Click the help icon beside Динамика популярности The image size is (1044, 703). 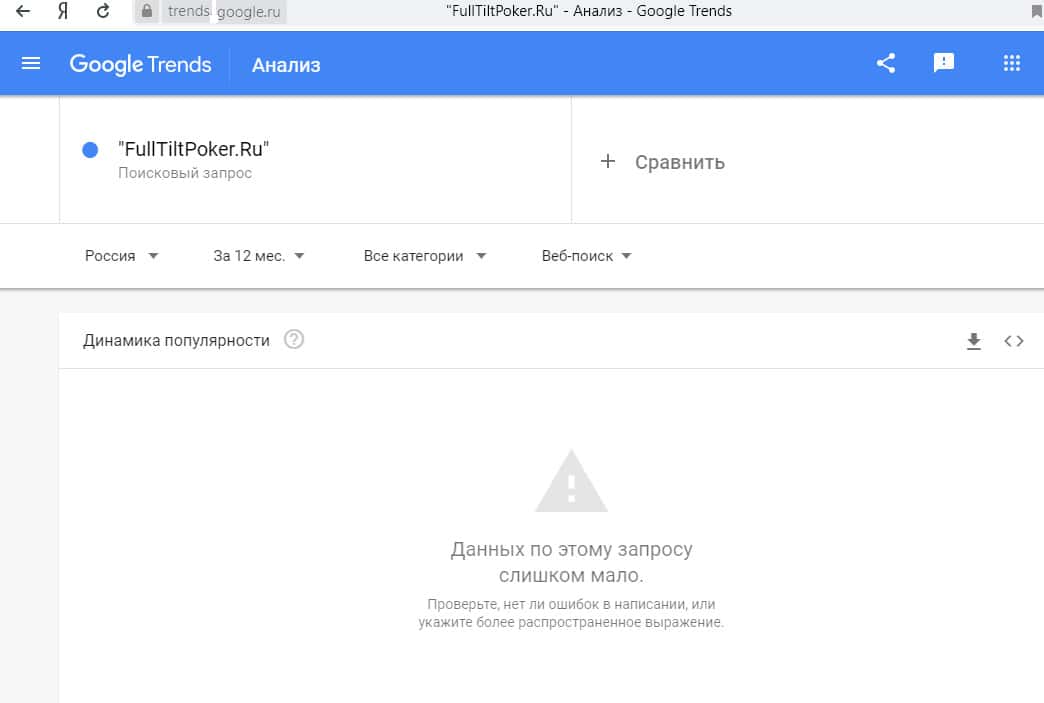pyautogui.click(x=294, y=340)
